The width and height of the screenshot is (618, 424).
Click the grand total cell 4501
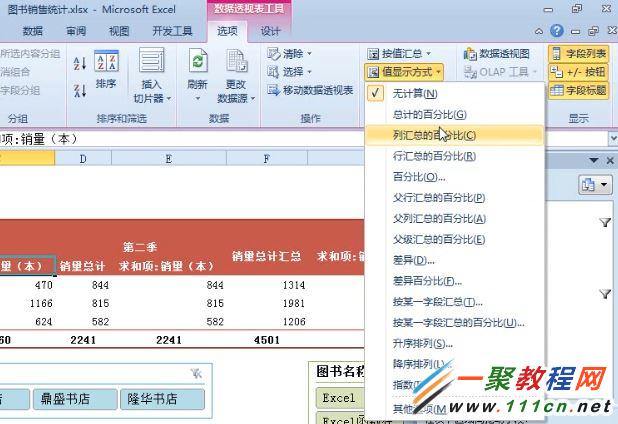point(267,340)
